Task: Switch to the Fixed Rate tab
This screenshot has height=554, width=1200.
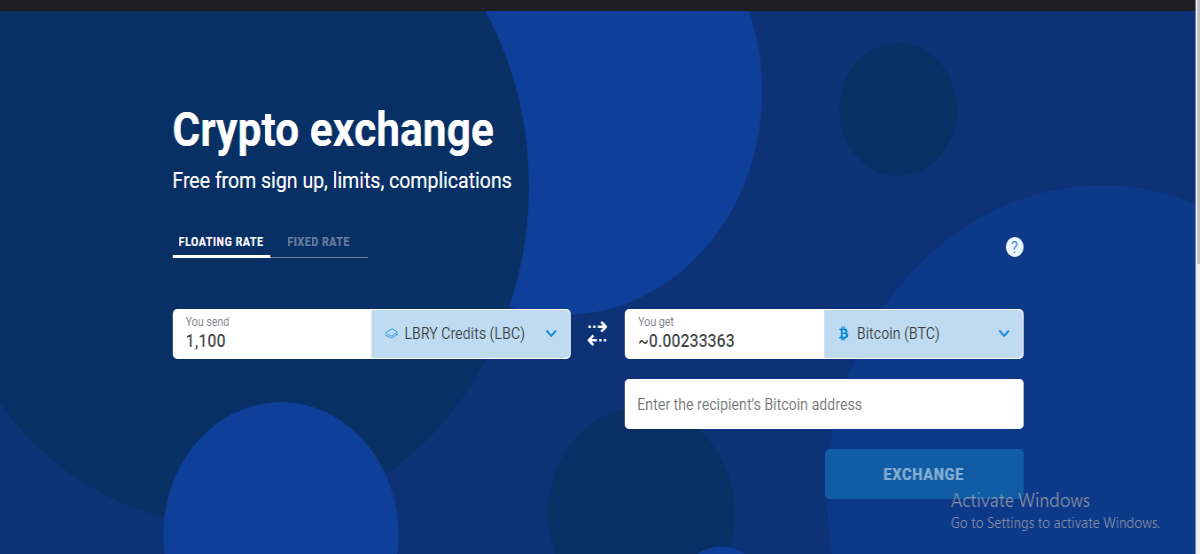Action: [x=319, y=242]
